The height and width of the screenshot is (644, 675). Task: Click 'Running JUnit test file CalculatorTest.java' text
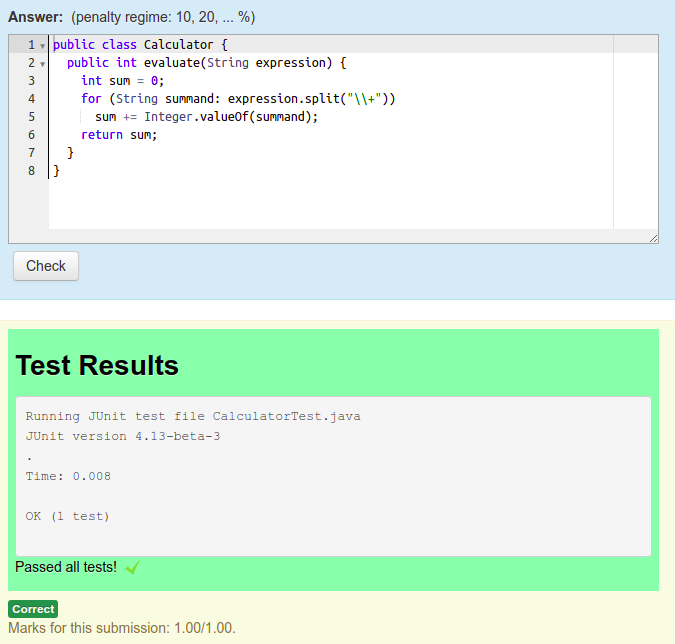(x=193, y=416)
